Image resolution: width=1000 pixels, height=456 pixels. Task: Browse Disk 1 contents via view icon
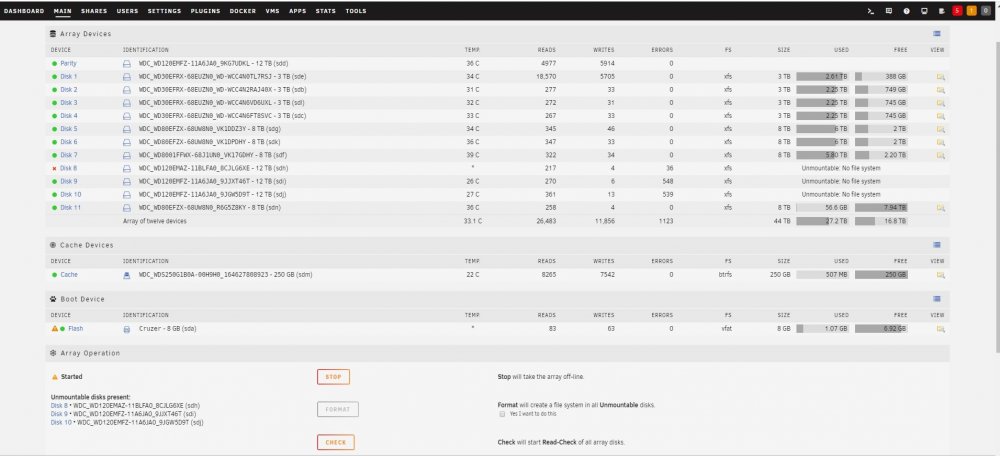pos(940,77)
